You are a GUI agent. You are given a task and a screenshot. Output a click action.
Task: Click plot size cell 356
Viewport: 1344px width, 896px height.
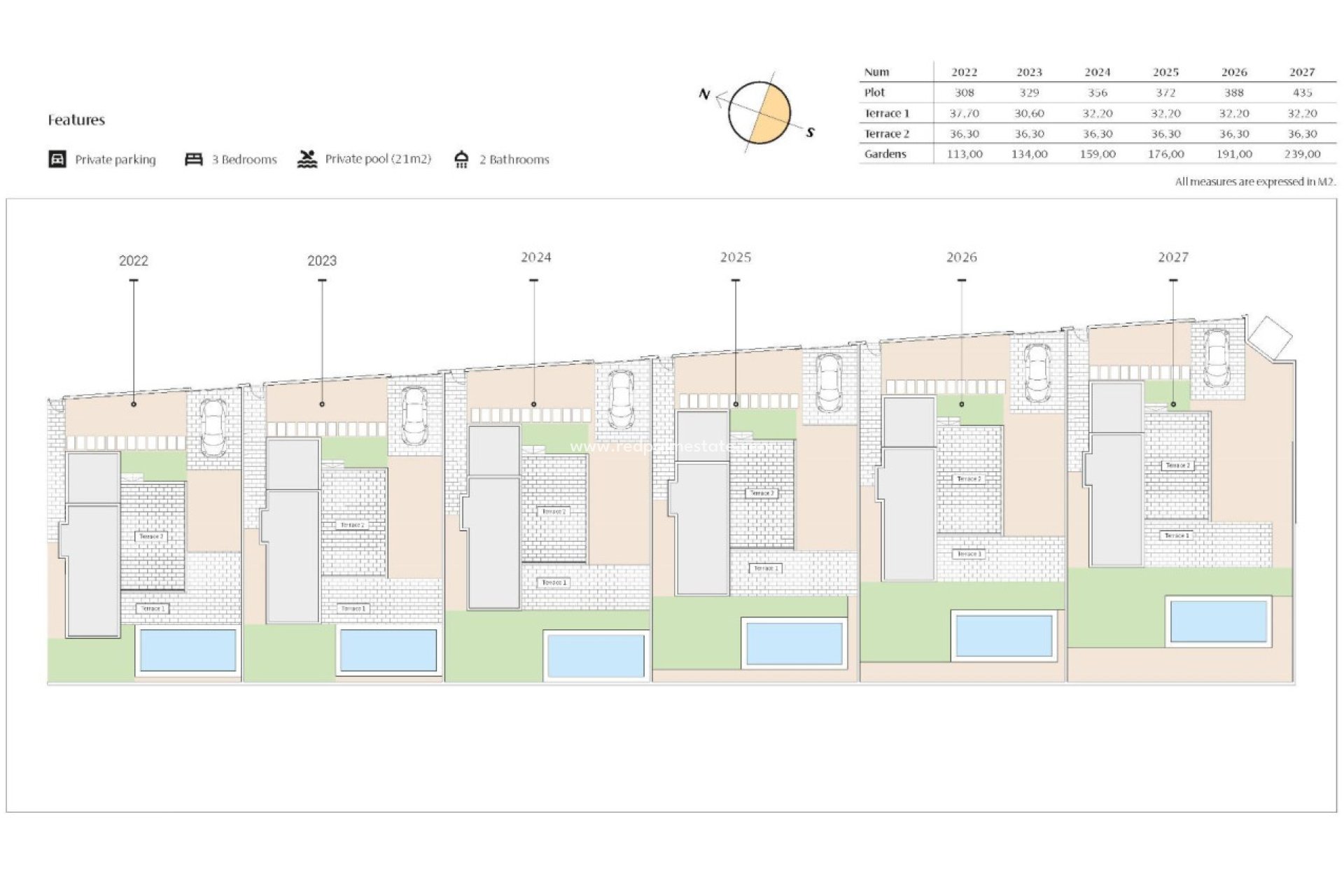tap(1098, 92)
